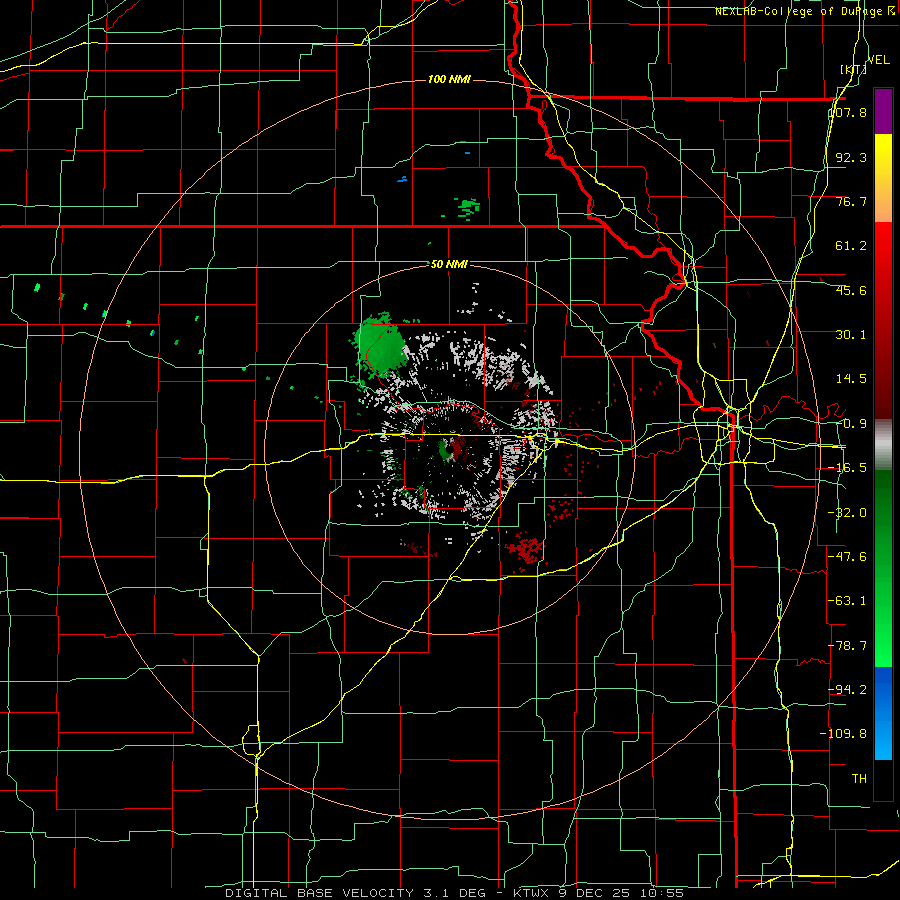Click the TH threshold label in legend
Viewport: 900px width, 900px height.
point(859,778)
